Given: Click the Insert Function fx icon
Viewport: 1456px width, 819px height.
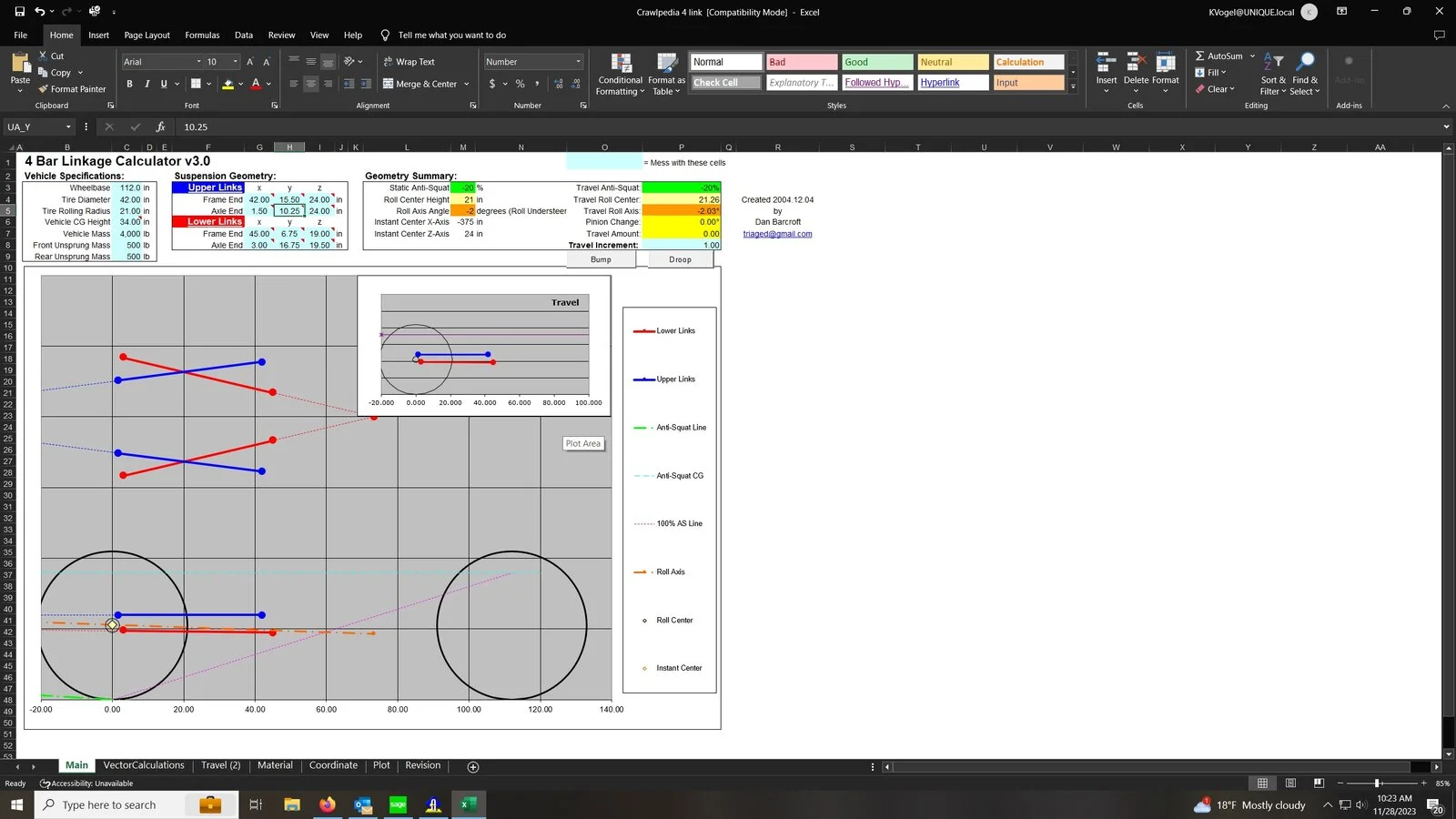Looking at the screenshot, I should click(160, 127).
